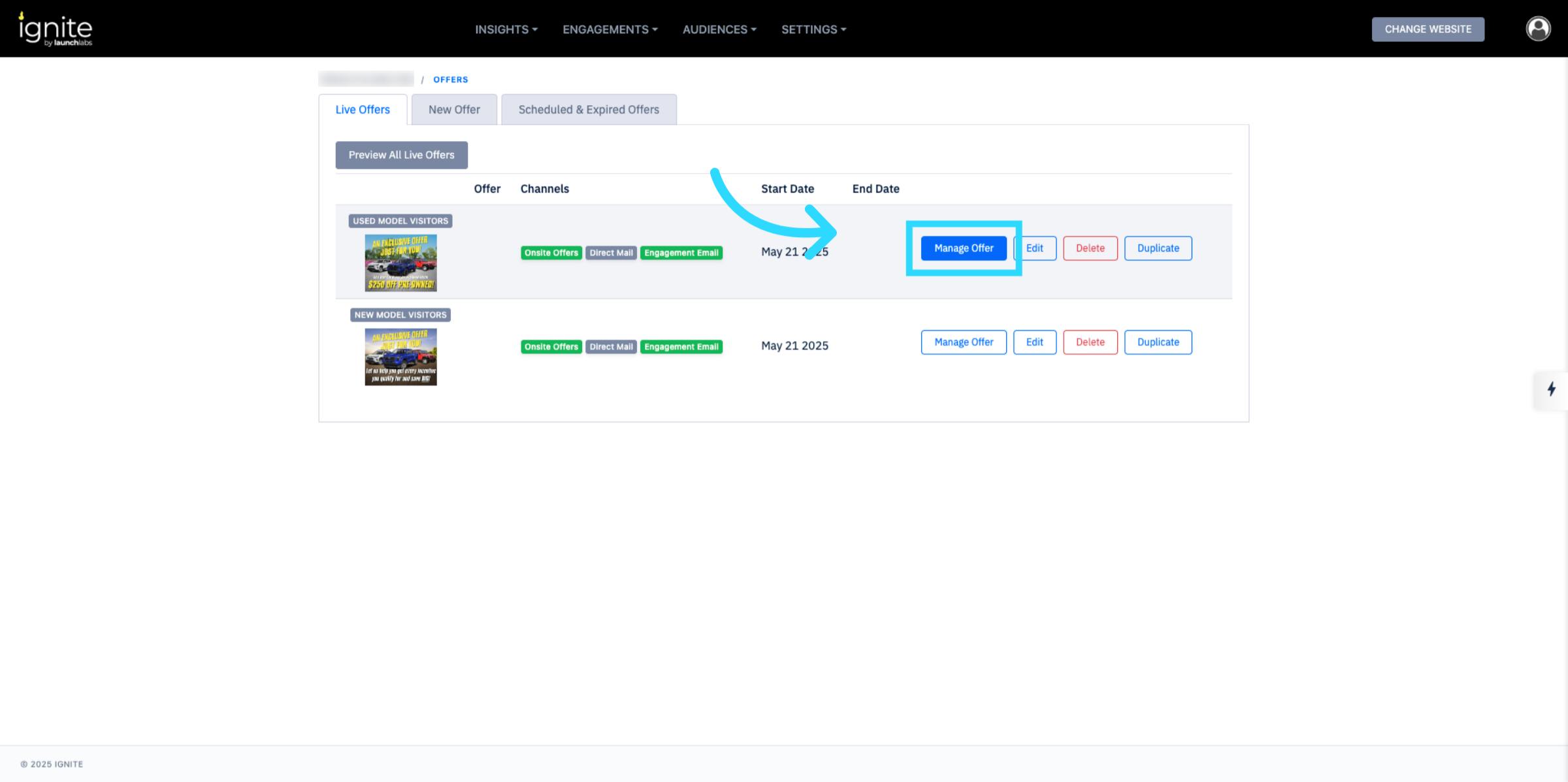Click the Change Website button
The width and height of the screenshot is (1568, 782).
pos(1428,29)
